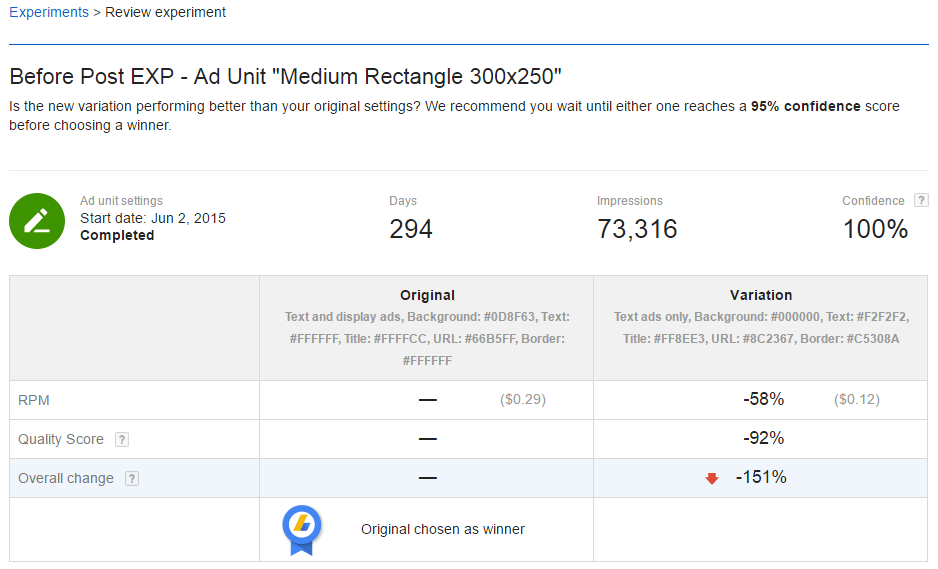Open the Quality Score help tooltip icon
This screenshot has width=938, height=569.
click(122, 439)
